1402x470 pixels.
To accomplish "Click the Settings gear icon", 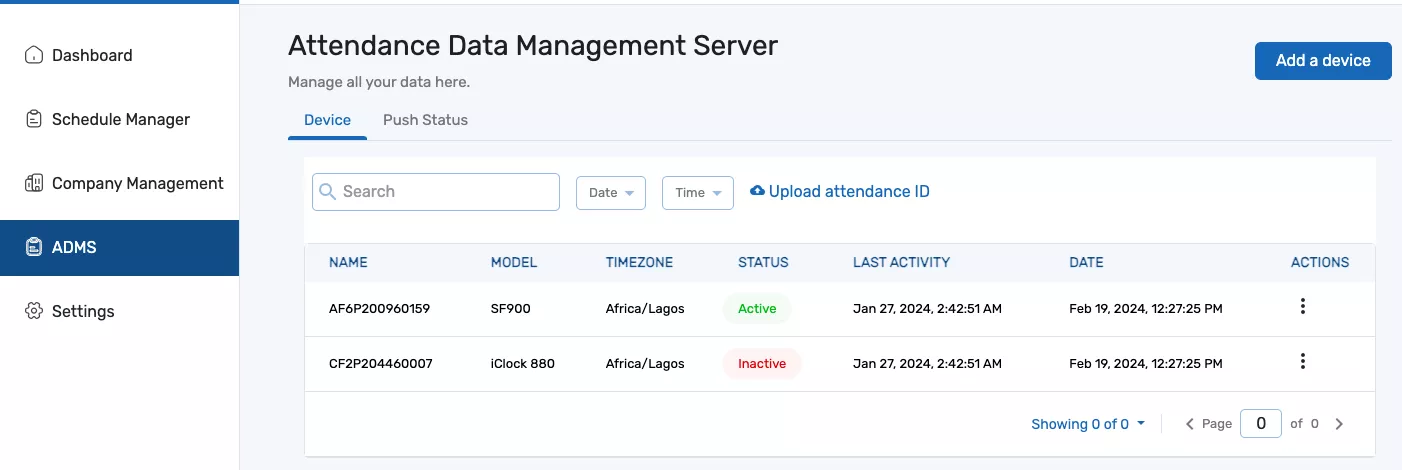I will coord(34,311).
